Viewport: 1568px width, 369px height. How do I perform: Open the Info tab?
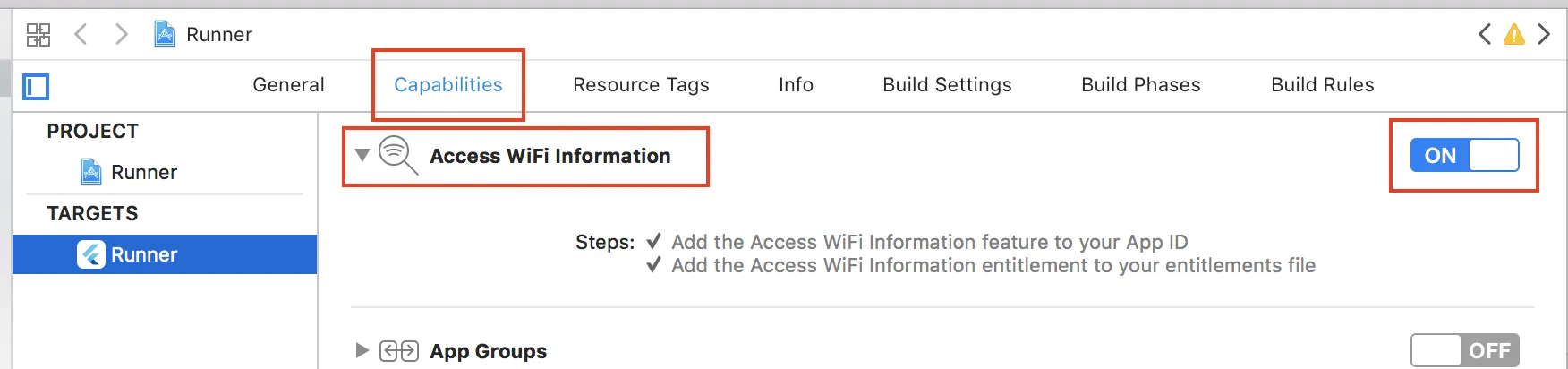(796, 85)
